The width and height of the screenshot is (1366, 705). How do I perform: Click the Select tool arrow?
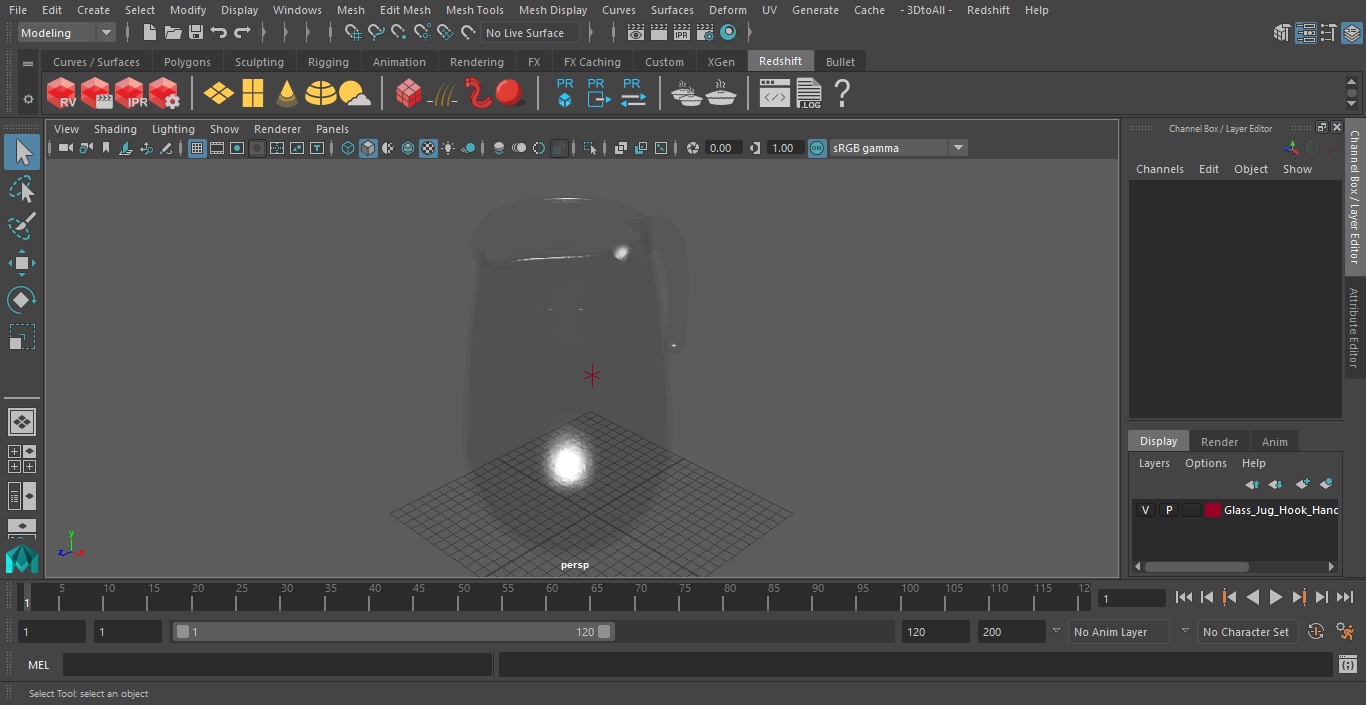point(21,152)
